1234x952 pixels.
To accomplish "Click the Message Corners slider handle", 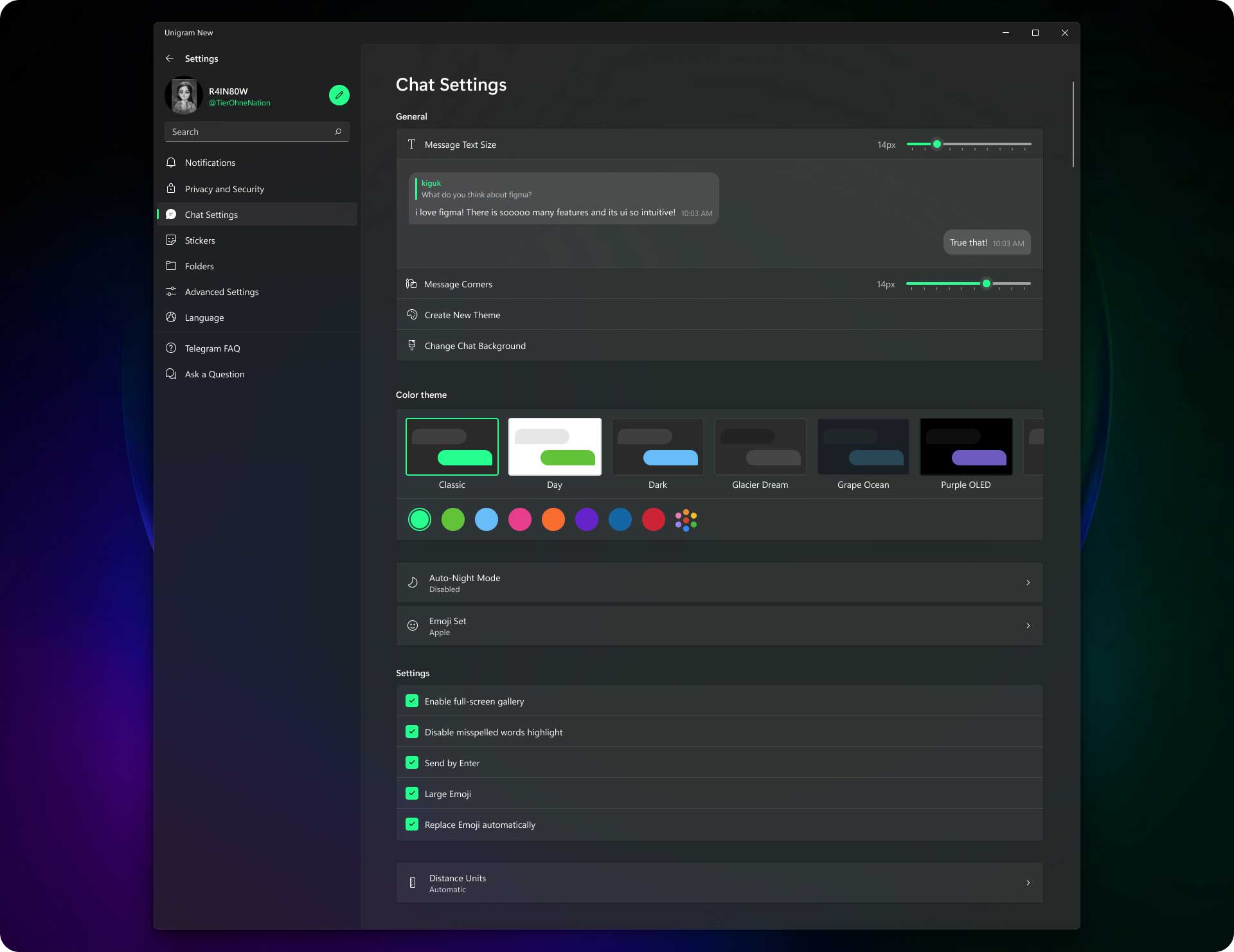I will tap(987, 283).
